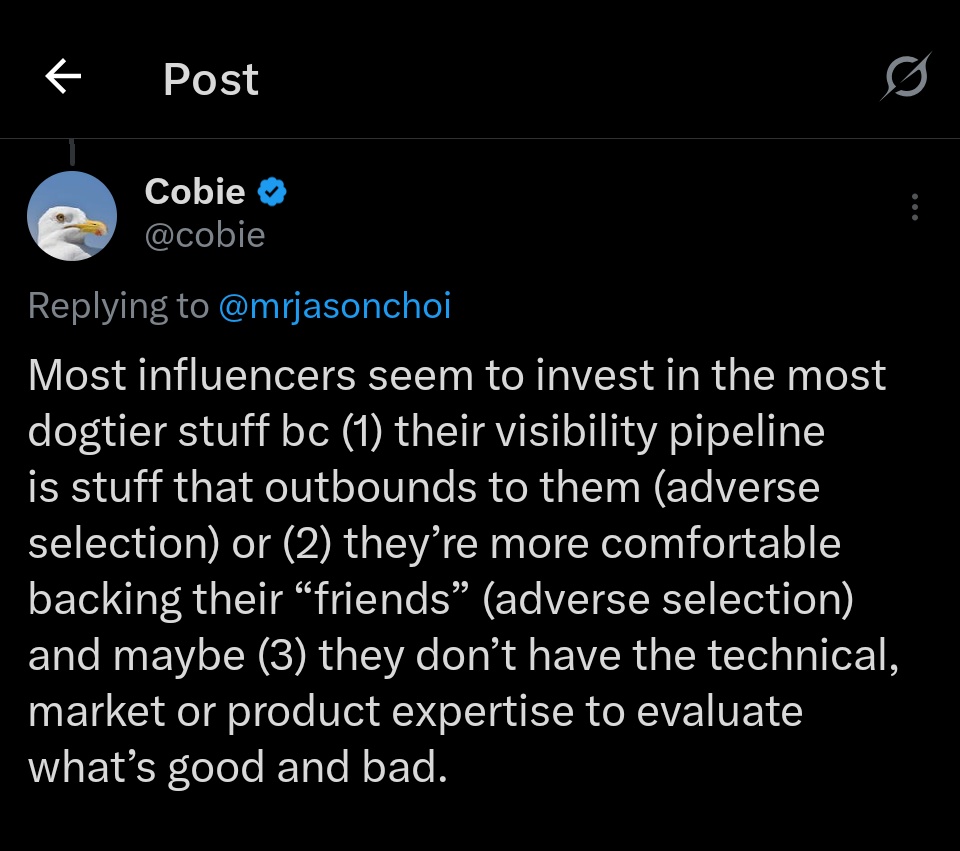The width and height of the screenshot is (960, 851).
Task: Click the Post header title
Action: coord(211,80)
